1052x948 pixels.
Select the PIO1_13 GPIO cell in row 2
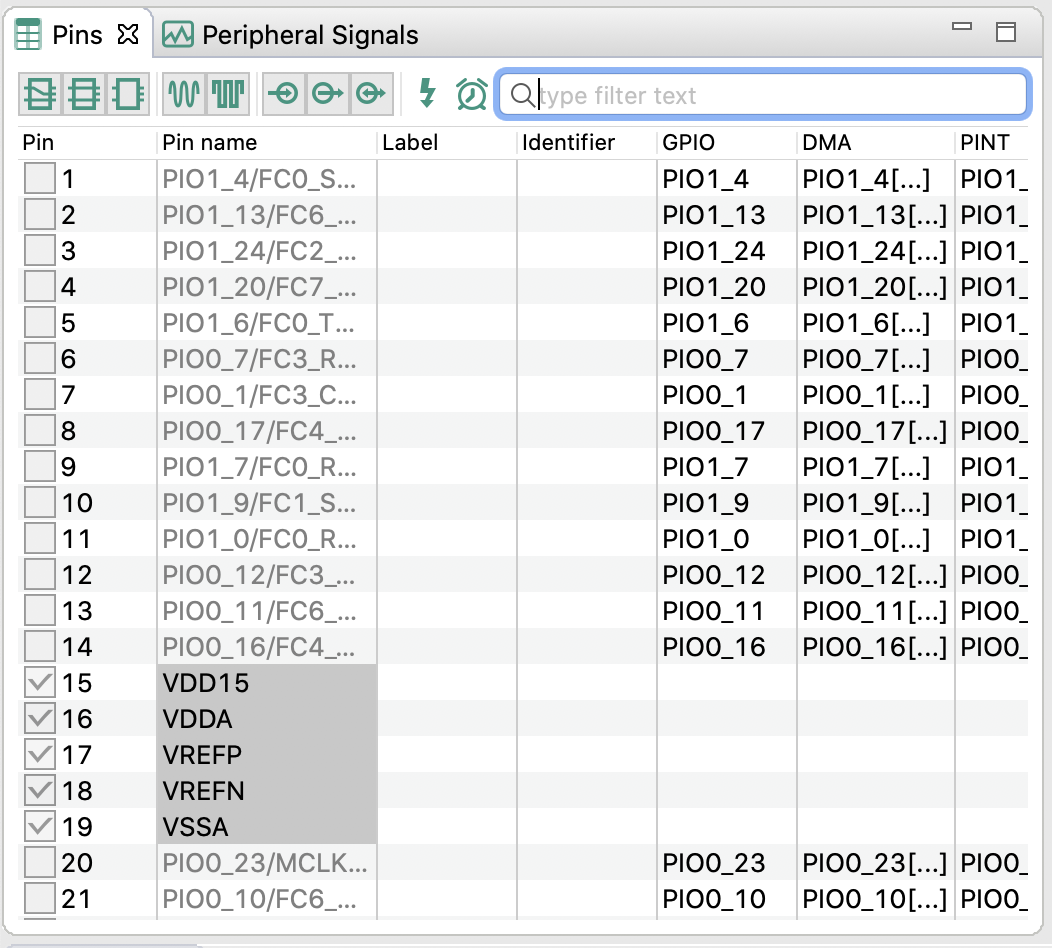714,216
